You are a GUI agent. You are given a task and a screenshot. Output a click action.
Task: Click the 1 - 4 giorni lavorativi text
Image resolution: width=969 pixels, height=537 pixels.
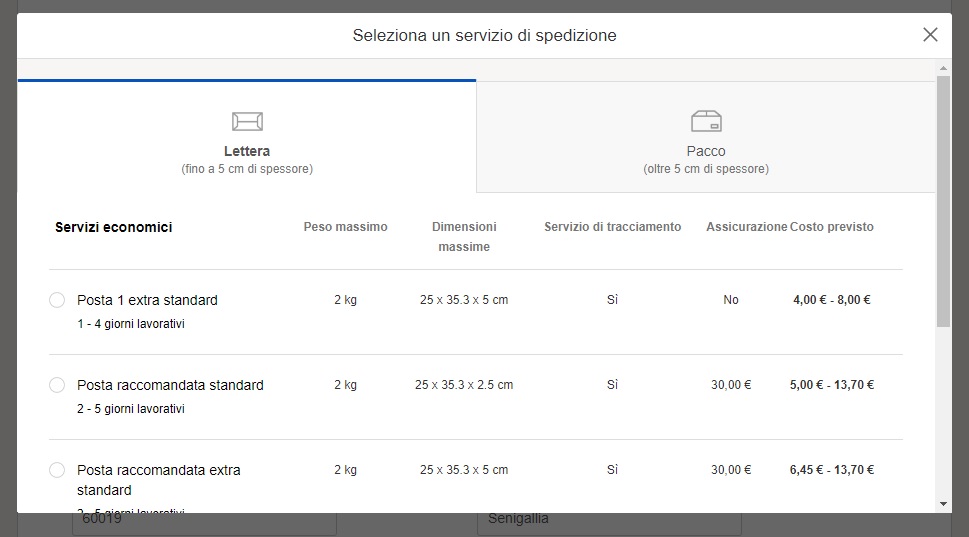point(131,324)
